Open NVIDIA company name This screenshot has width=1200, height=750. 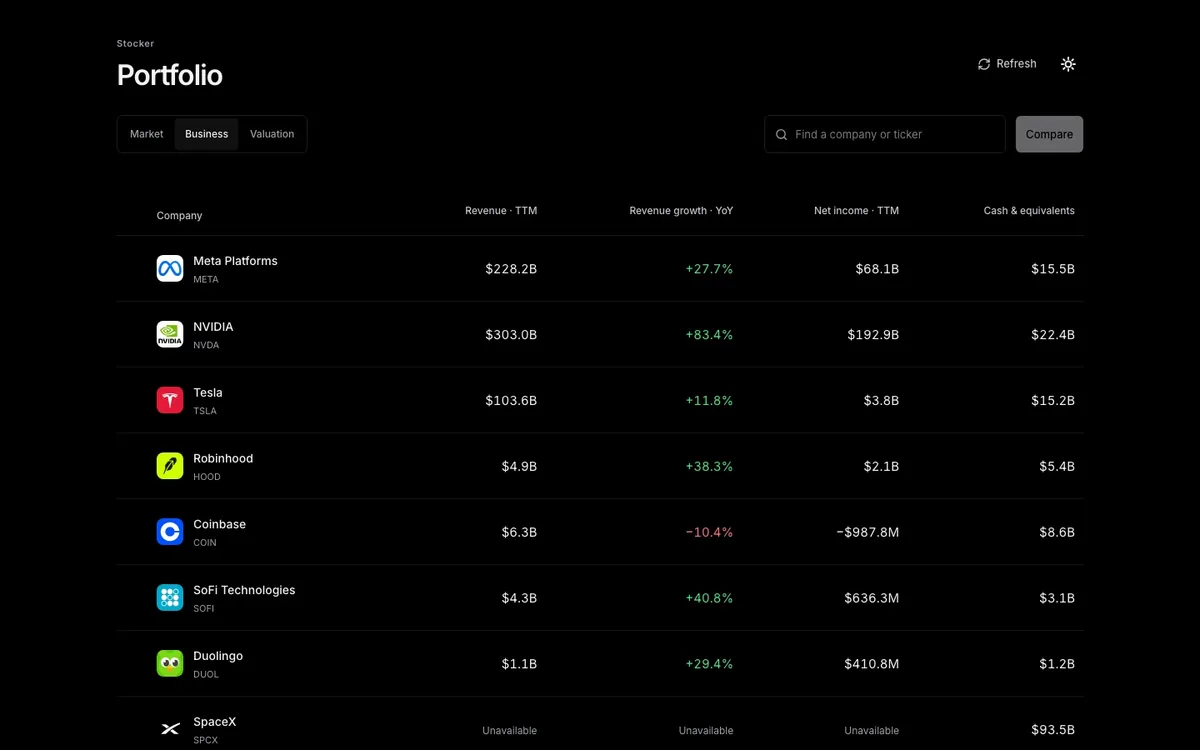coord(213,327)
